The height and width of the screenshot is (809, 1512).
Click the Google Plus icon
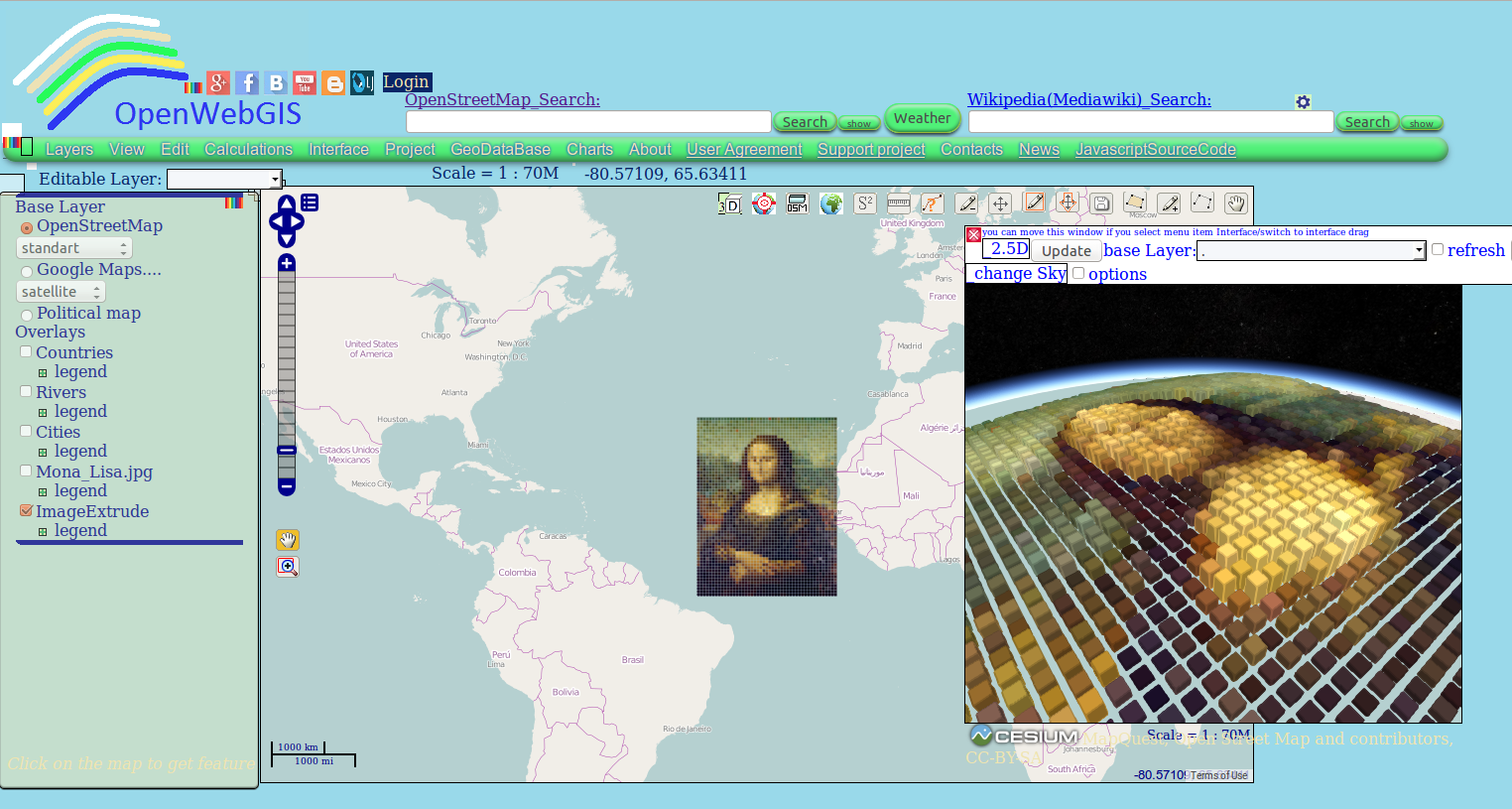pyautogui.click(x=218, y=83)
